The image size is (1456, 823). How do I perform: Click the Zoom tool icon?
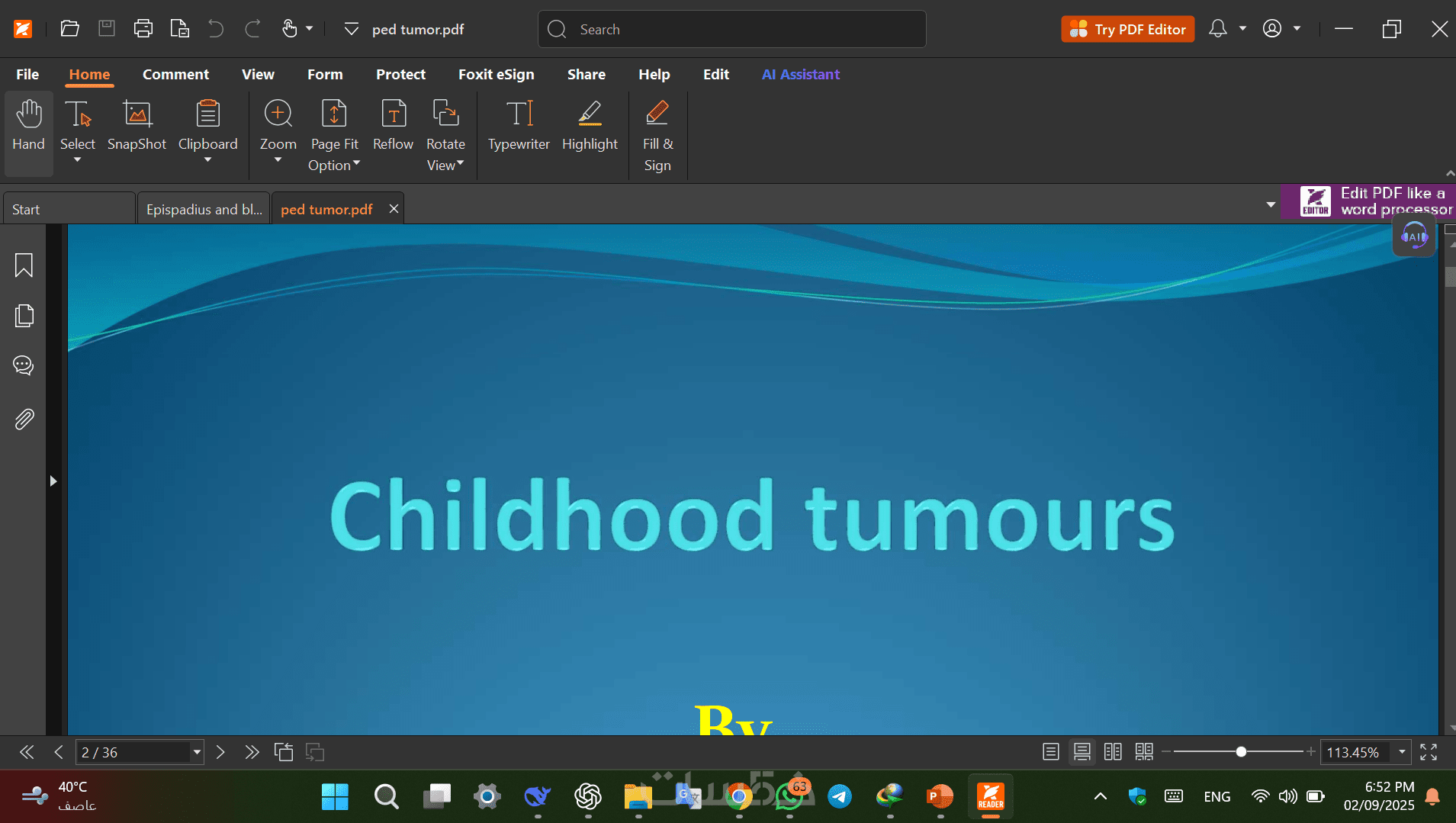(278, 114)
